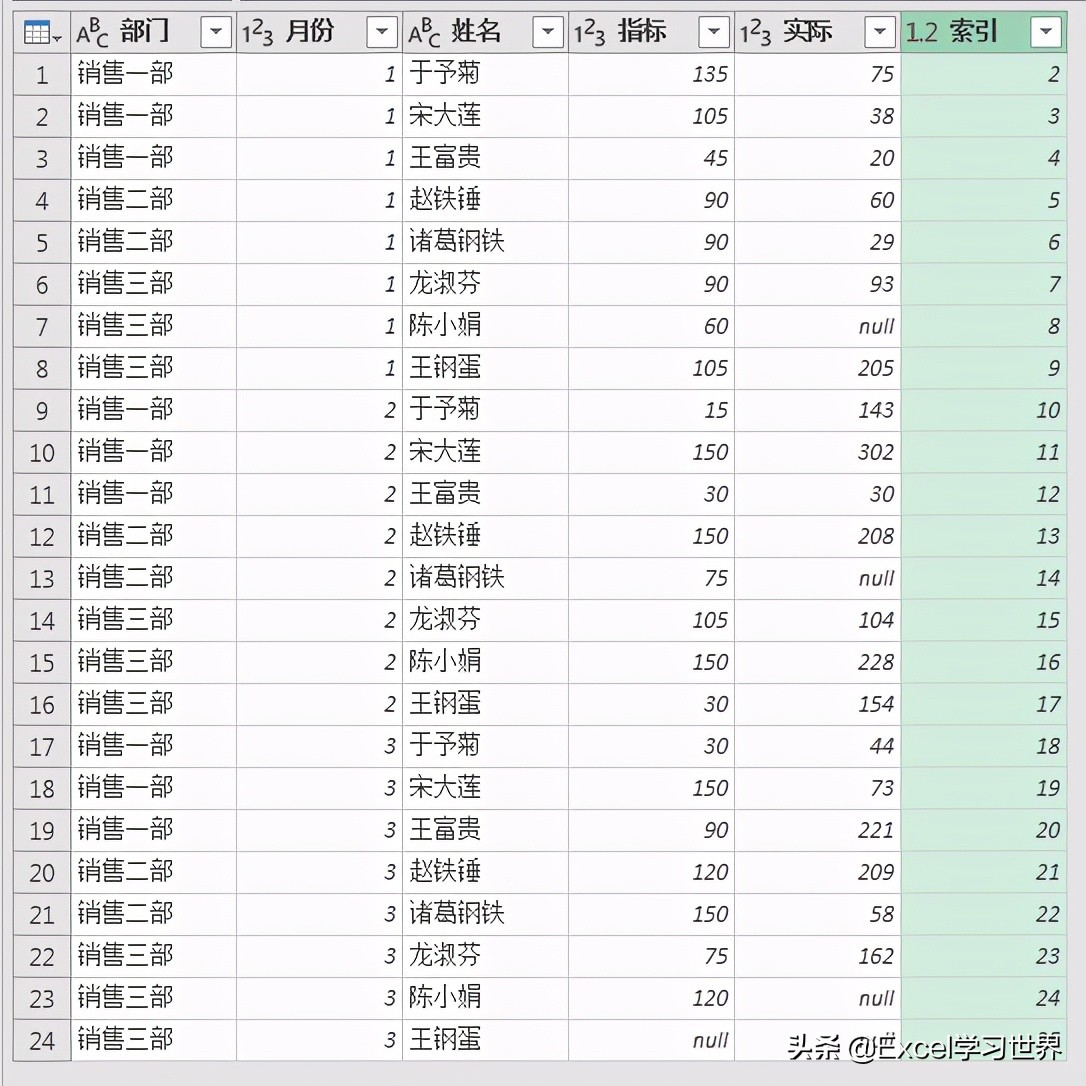Click 王富贵 name cell in row 3
1086x1086 pixels.
pos(486,159)
